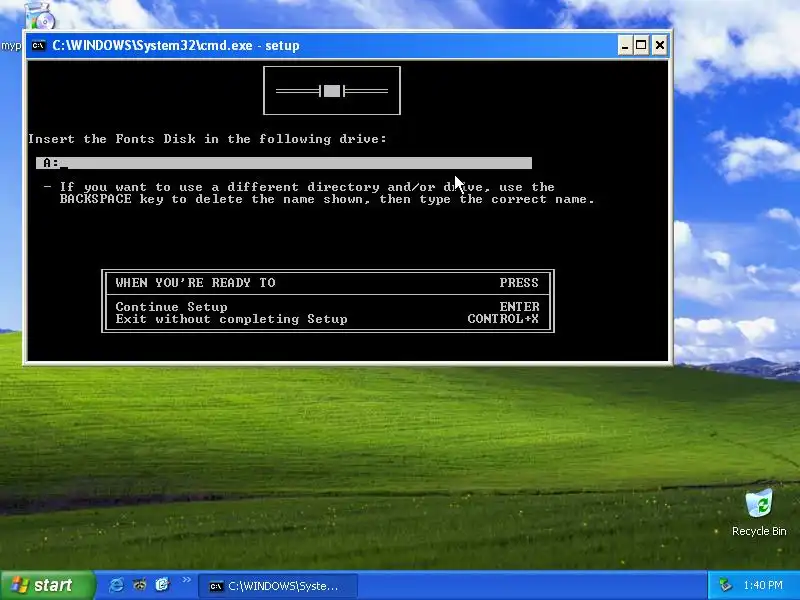
Task: Maximize the cmd.exe setup window
Action: (x=642, y=45)
